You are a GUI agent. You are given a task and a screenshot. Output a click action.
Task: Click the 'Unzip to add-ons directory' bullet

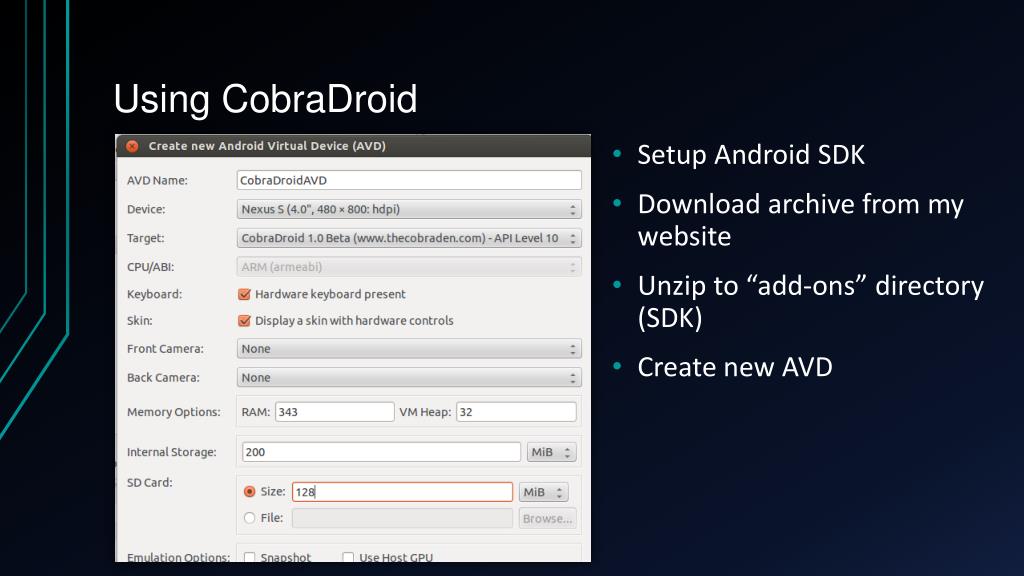point(810,302)
